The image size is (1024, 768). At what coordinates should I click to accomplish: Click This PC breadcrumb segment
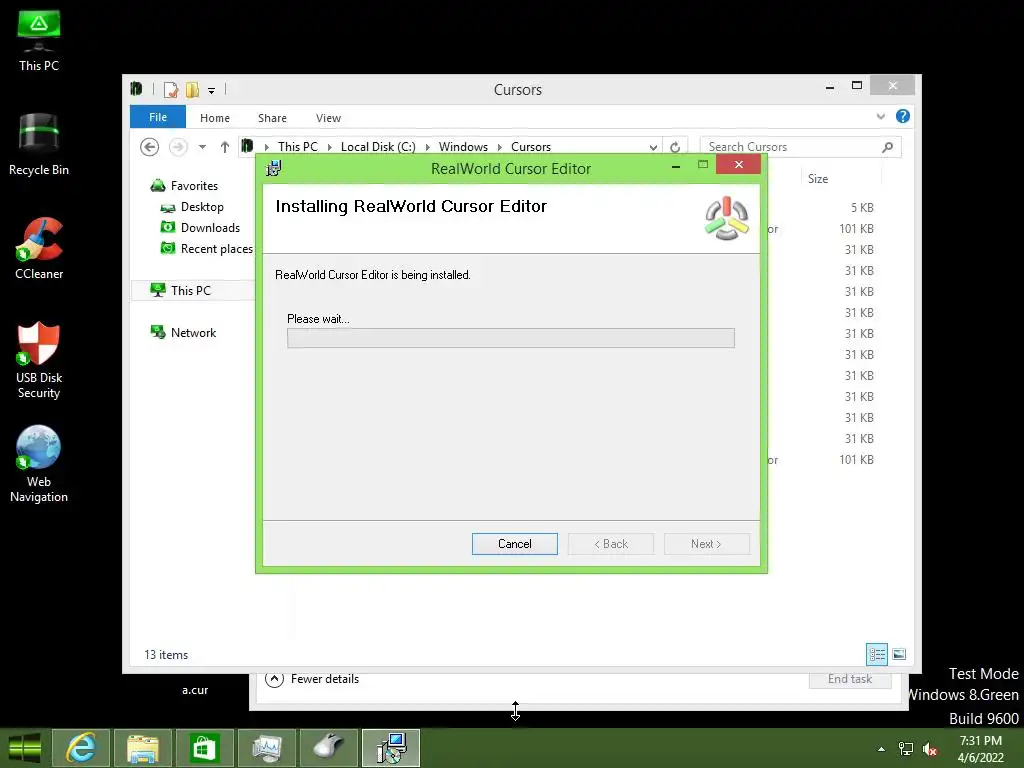point(298,147)
